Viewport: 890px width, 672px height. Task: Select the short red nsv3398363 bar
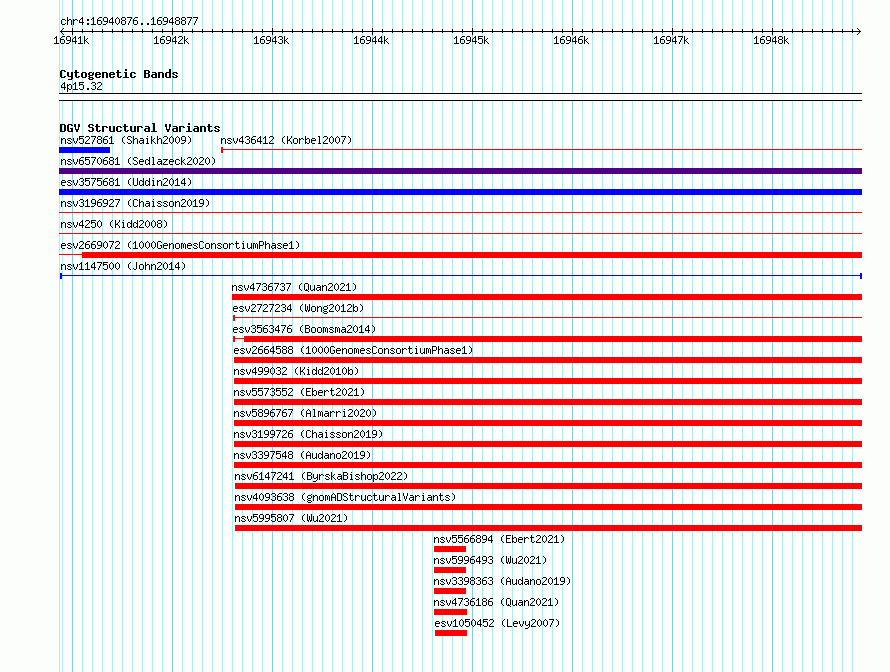[x=450, y=591]
